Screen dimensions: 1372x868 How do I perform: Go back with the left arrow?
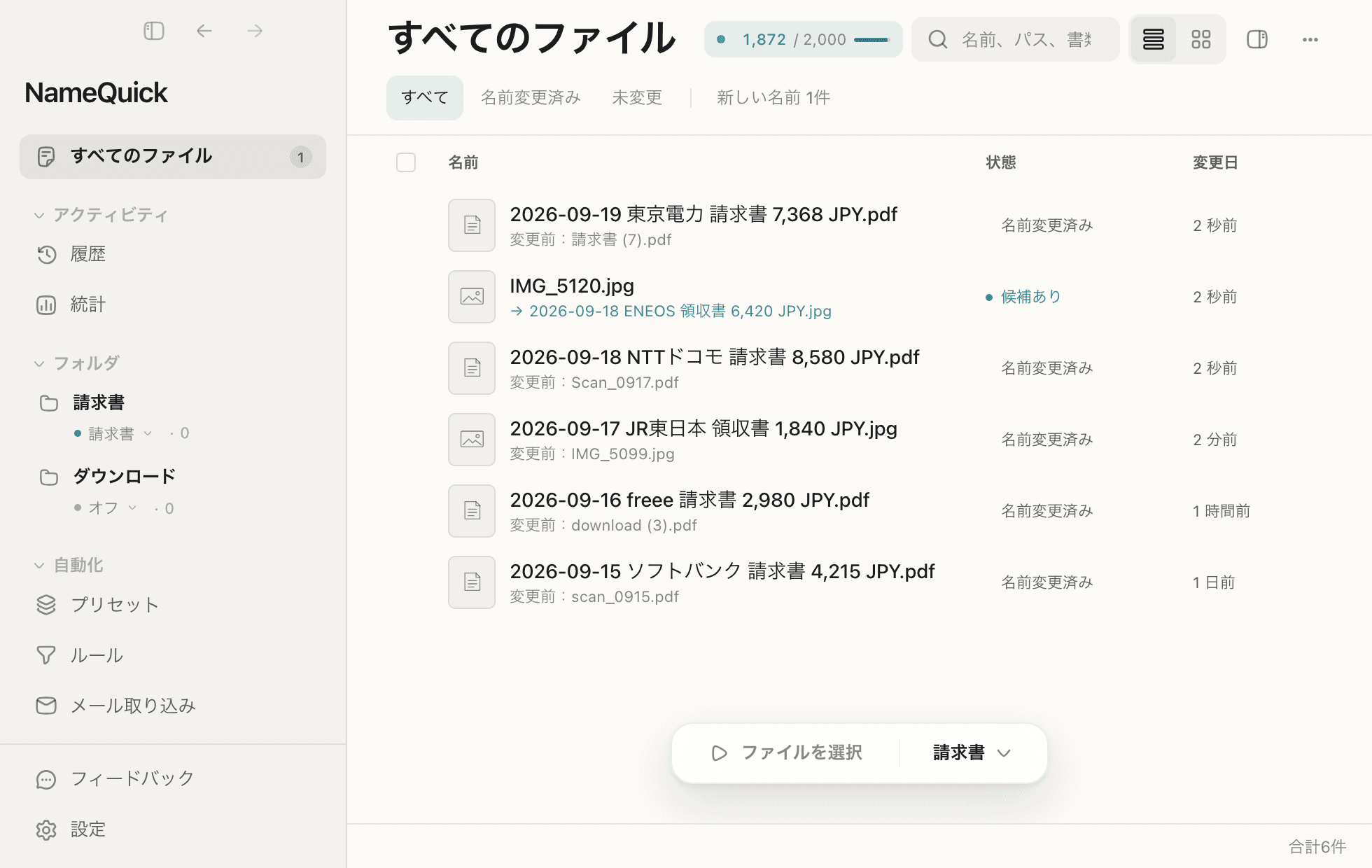(x=204, y=31)
